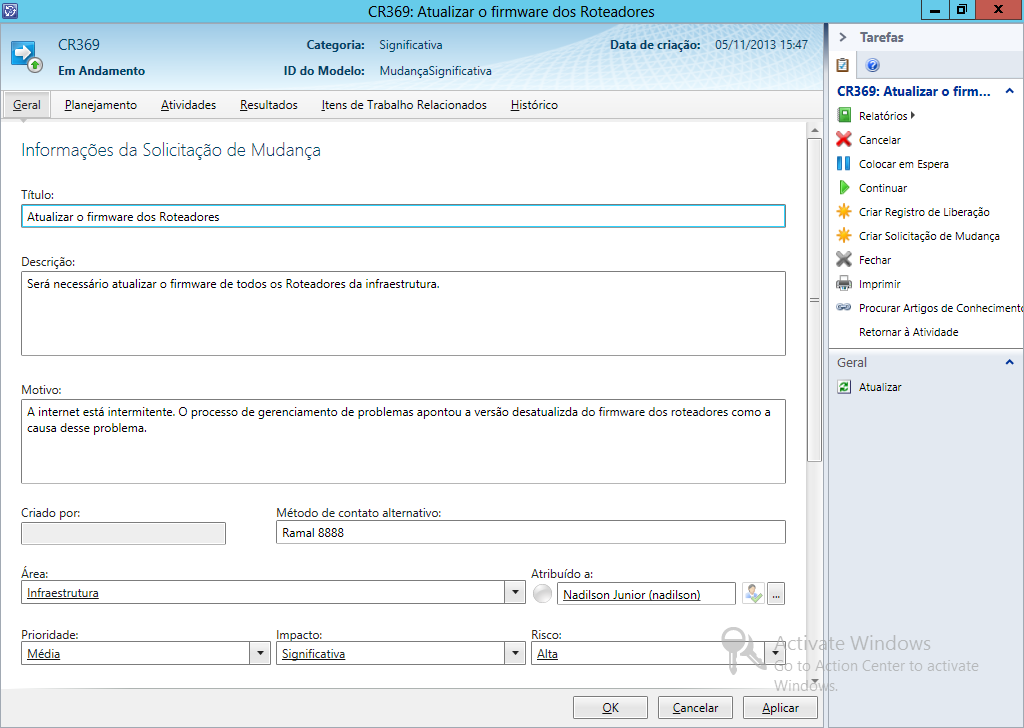This screenshot has width=1024, height=728.
Task: Open the Histórico tab
Action: 534,105
